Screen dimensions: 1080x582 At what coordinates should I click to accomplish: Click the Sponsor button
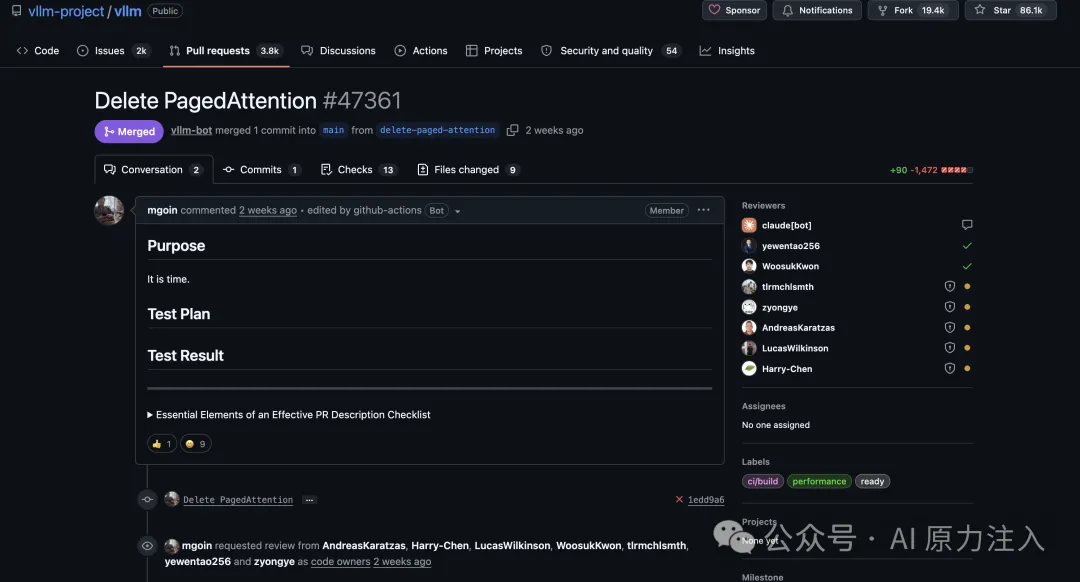(x=734, y=10)
